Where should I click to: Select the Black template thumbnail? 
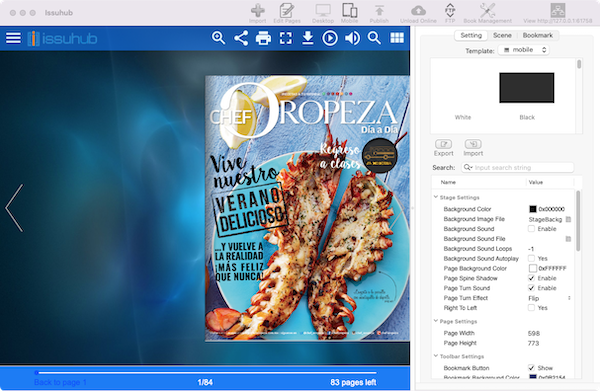click(527, 88)
